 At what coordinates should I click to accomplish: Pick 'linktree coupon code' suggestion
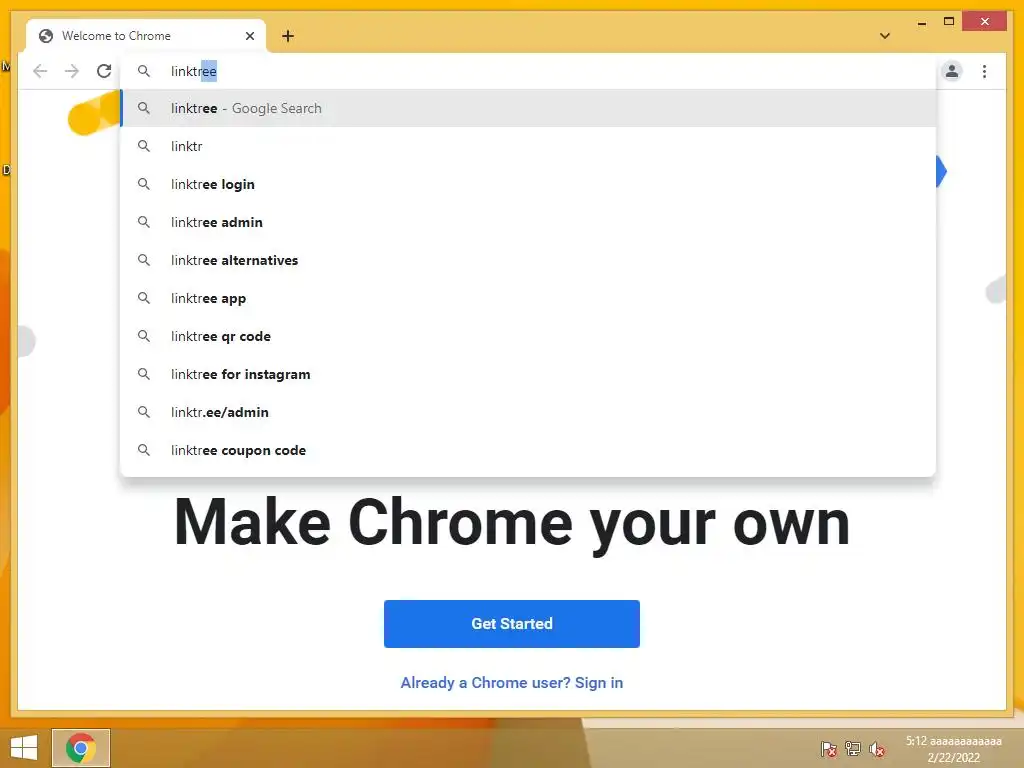[x=528, y=450]
